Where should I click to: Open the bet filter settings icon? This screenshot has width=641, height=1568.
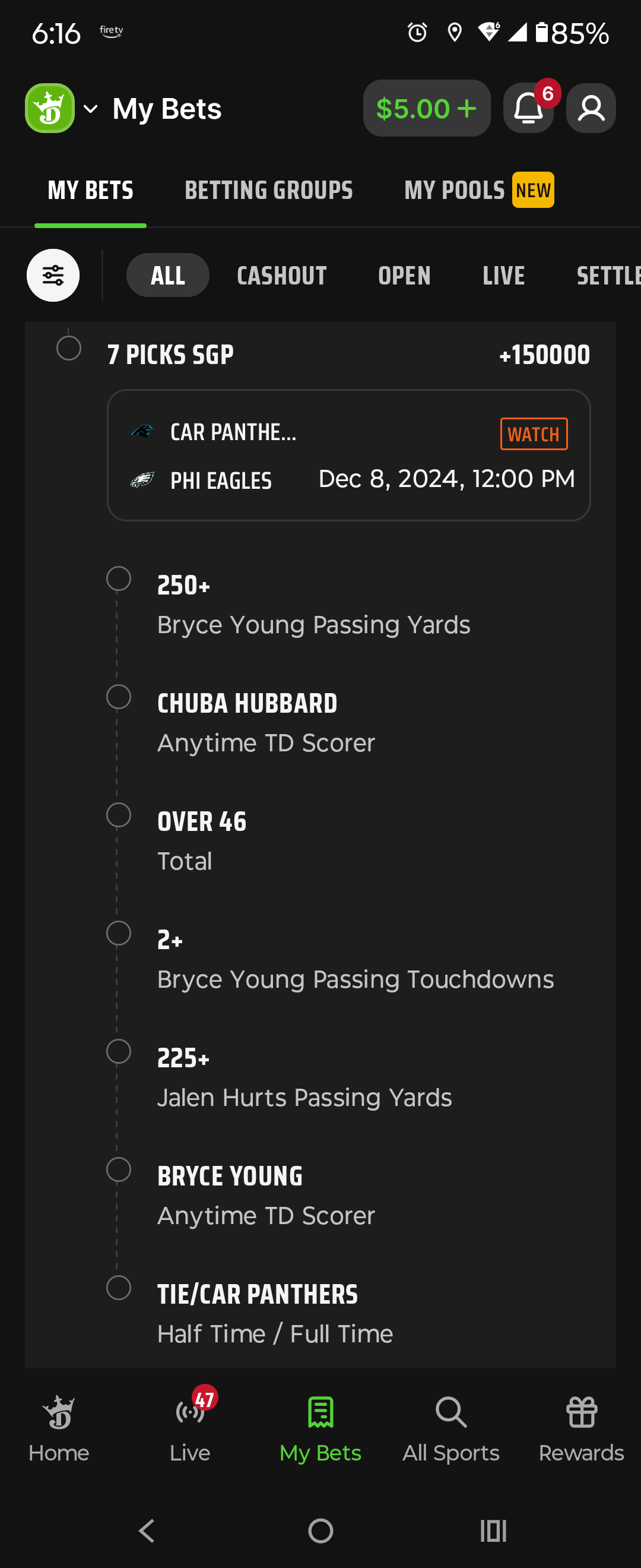pos(53,275)
